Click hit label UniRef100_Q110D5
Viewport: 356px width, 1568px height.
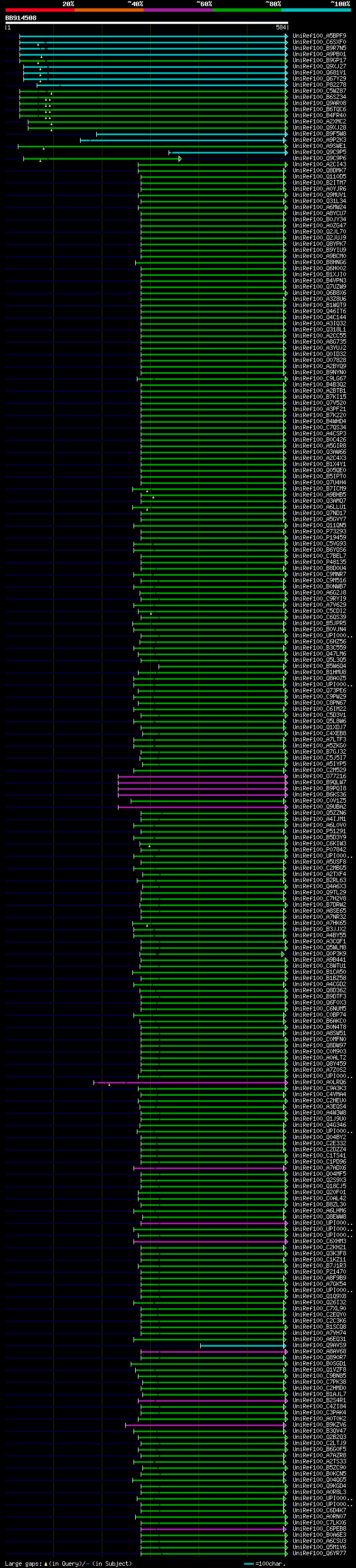(319, 176)
